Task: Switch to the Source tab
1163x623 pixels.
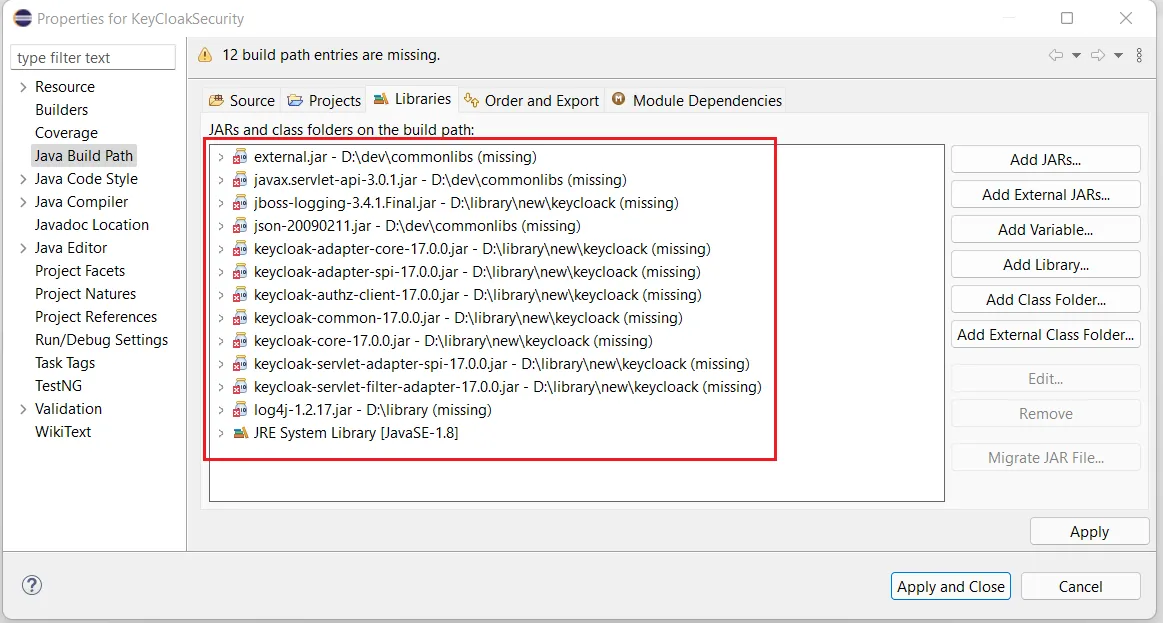Action: pyautogui.click(x=242, y=100)
